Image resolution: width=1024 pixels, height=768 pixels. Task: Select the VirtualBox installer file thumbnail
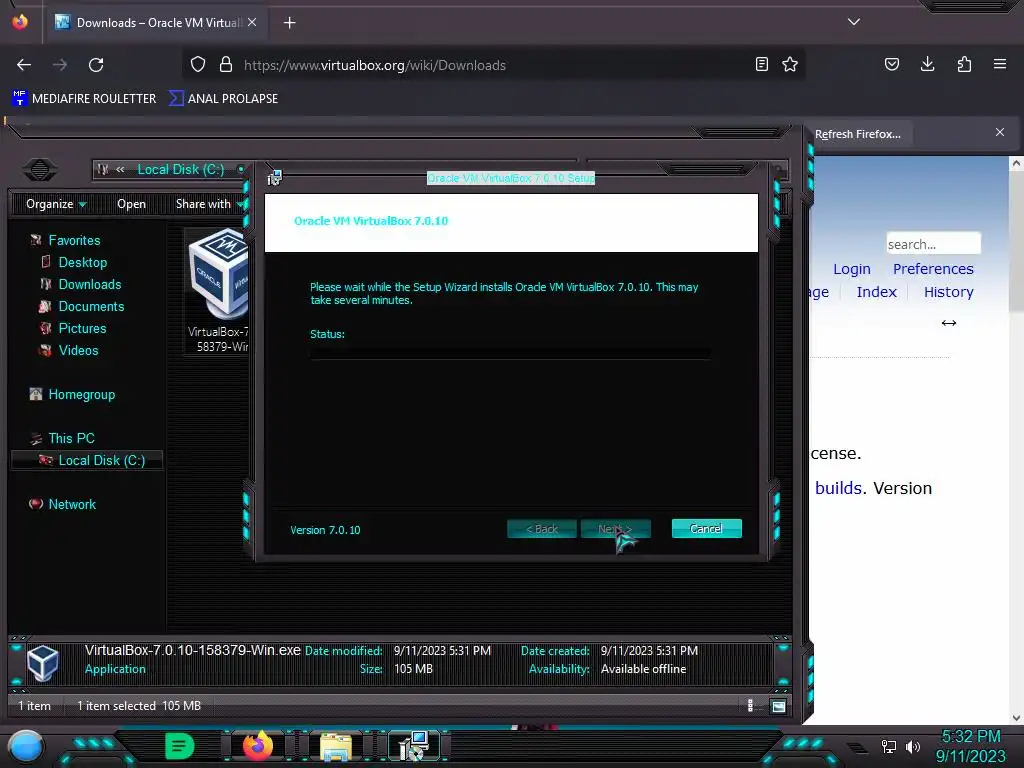point(217,291)
